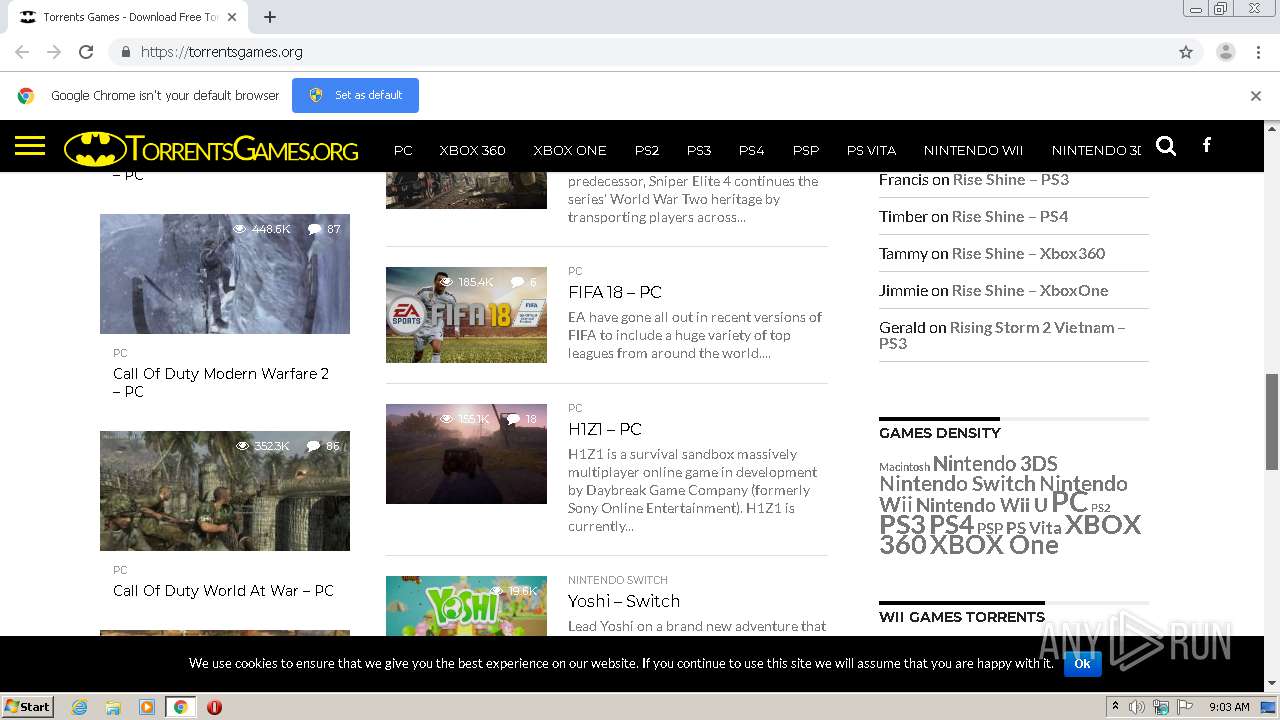Click the page vertical scrollbar thumb
This screenshot has height=720, width=1280.
point(1272,420)
